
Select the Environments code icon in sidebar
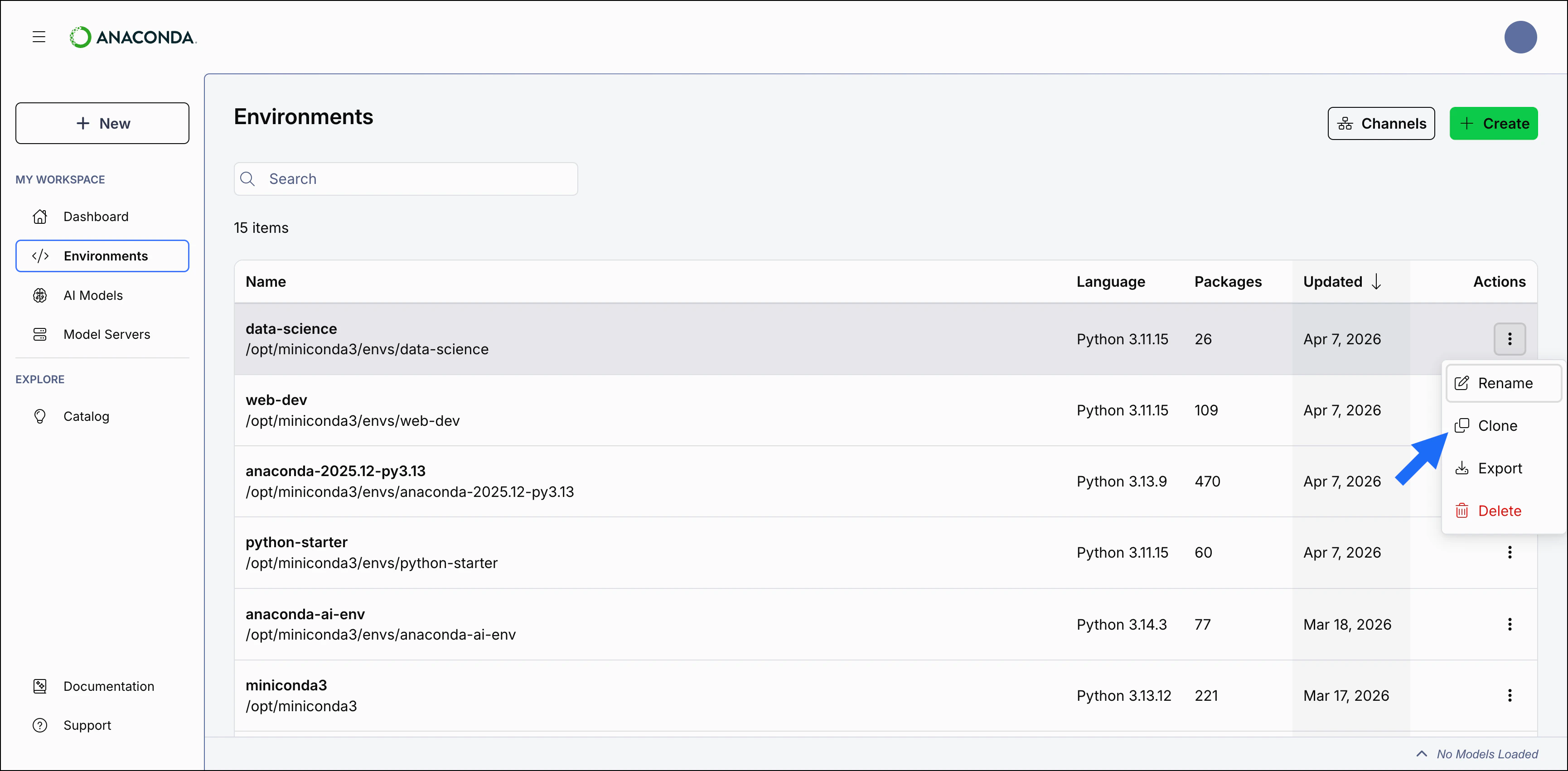40,255
